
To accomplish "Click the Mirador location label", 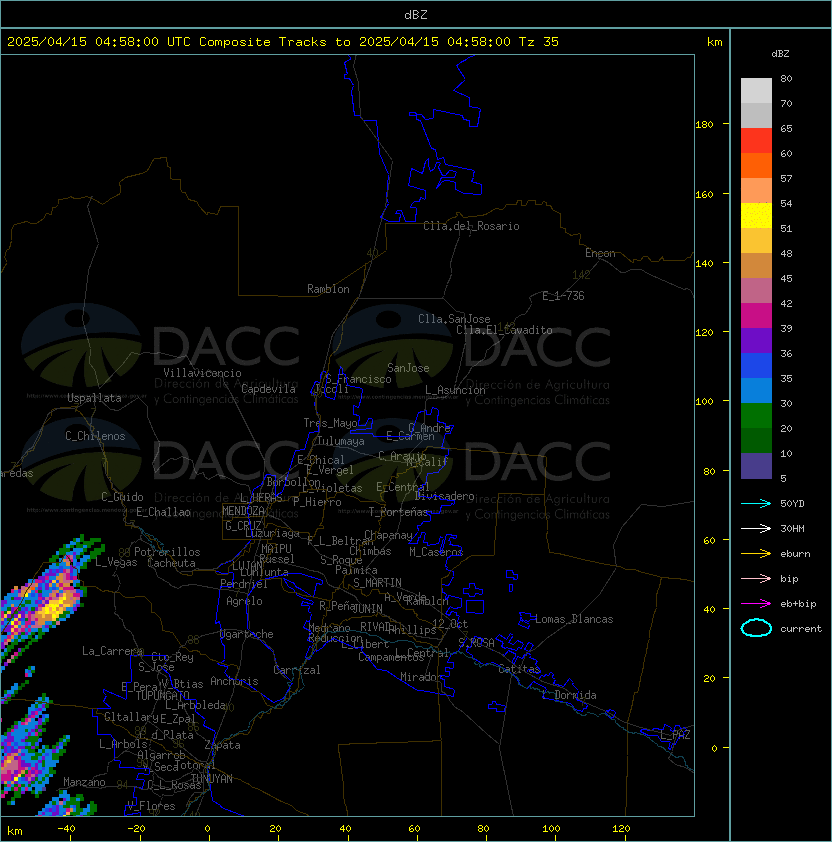I will click(x=421, y=677).
